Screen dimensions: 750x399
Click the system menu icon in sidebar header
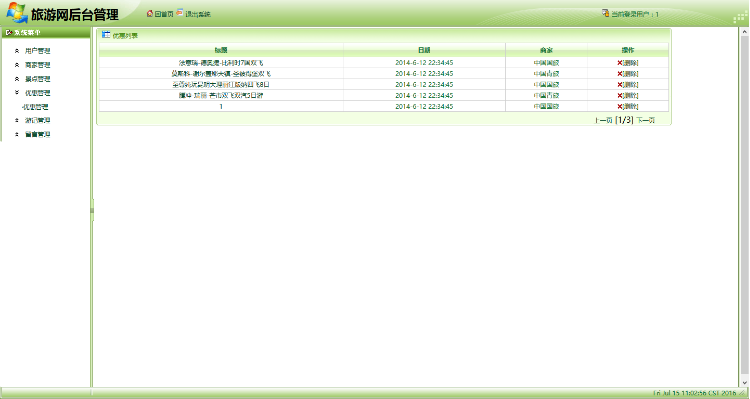[9, 33]
